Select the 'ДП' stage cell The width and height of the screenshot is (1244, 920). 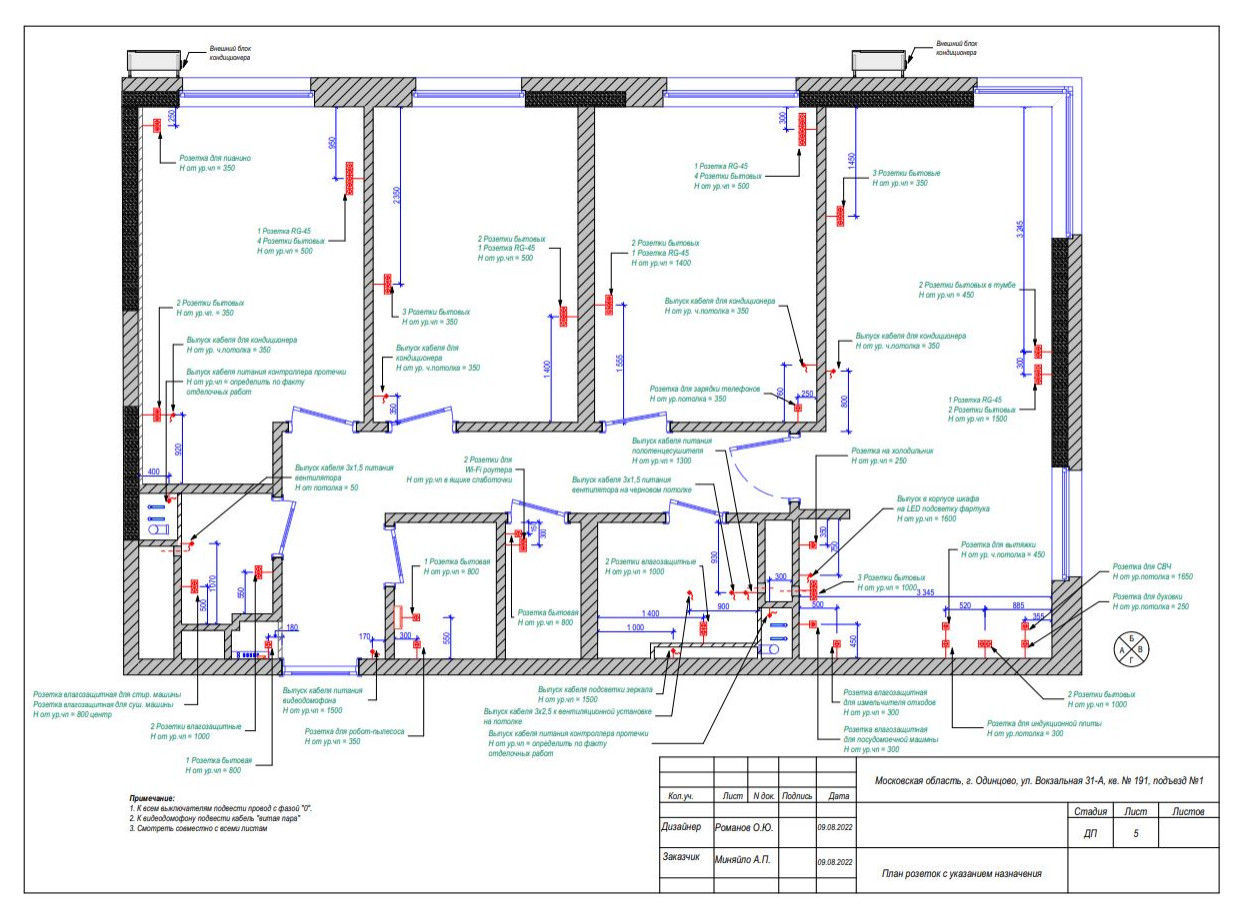pyautogui.click(x=1088, y=831)
